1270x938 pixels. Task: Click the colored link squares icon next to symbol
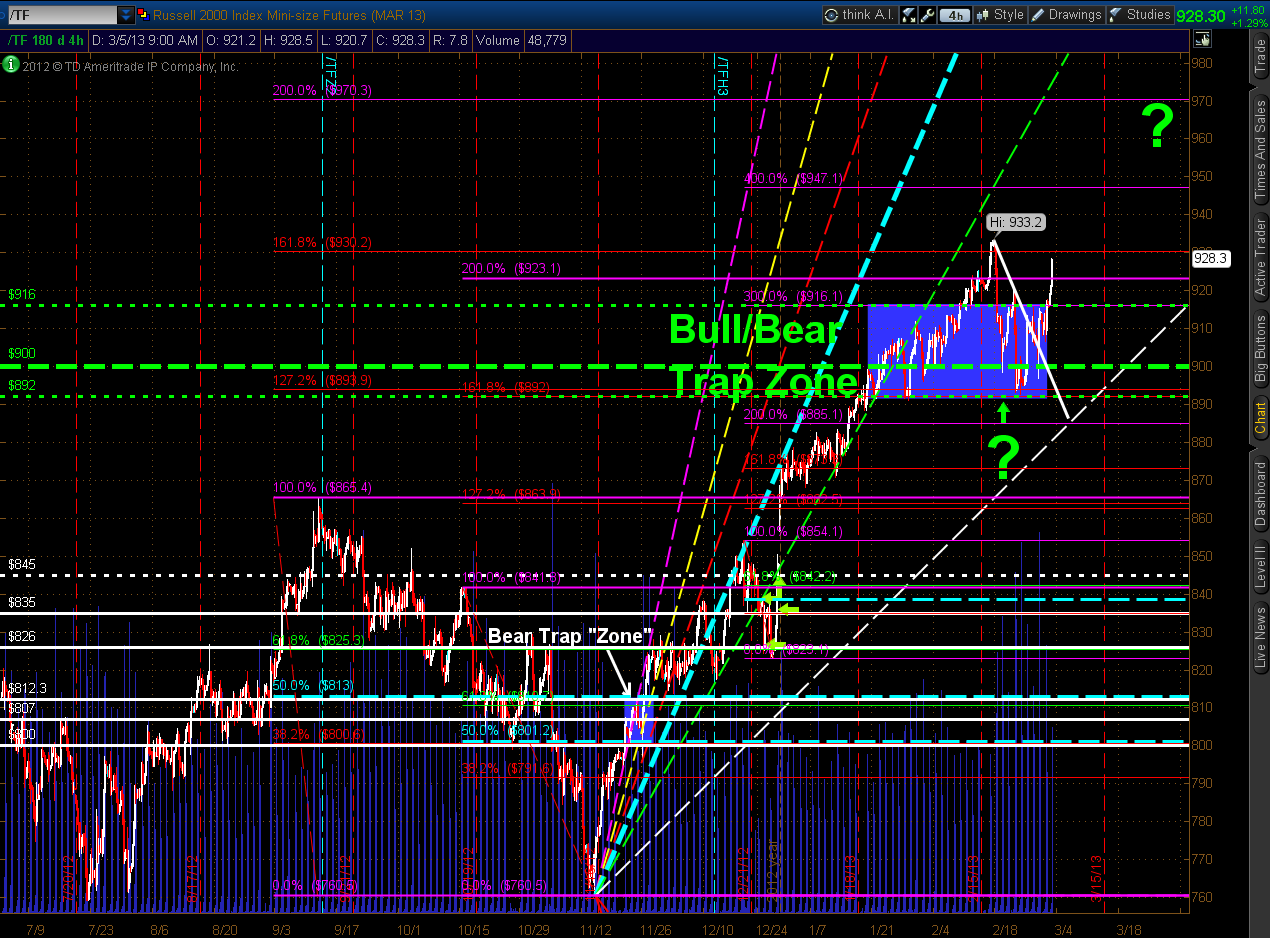pos(143,15)
